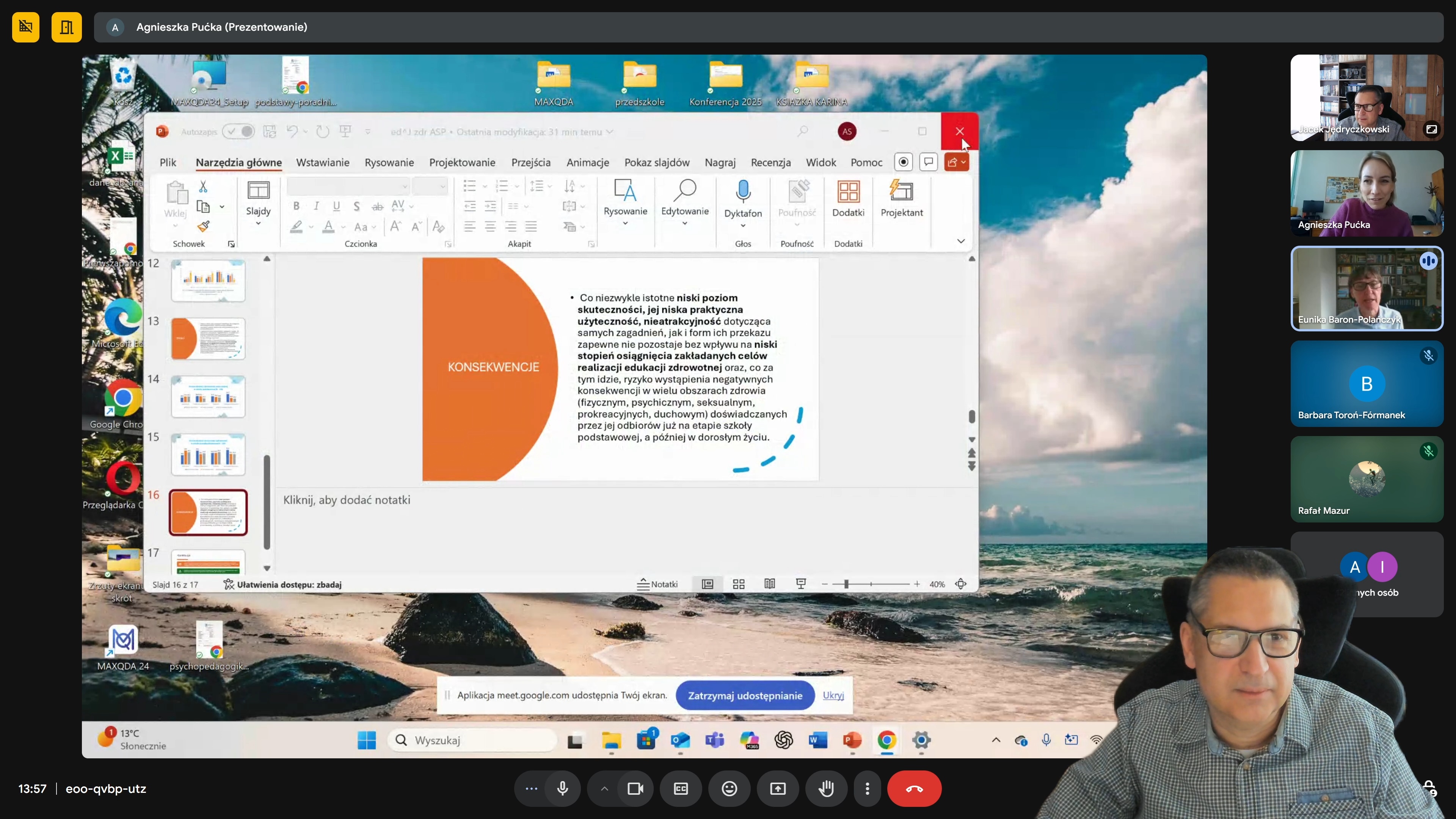This screenshot has width=1456, height=819.
Task: Open the font size combo box
Action: [x=430, y=186]
